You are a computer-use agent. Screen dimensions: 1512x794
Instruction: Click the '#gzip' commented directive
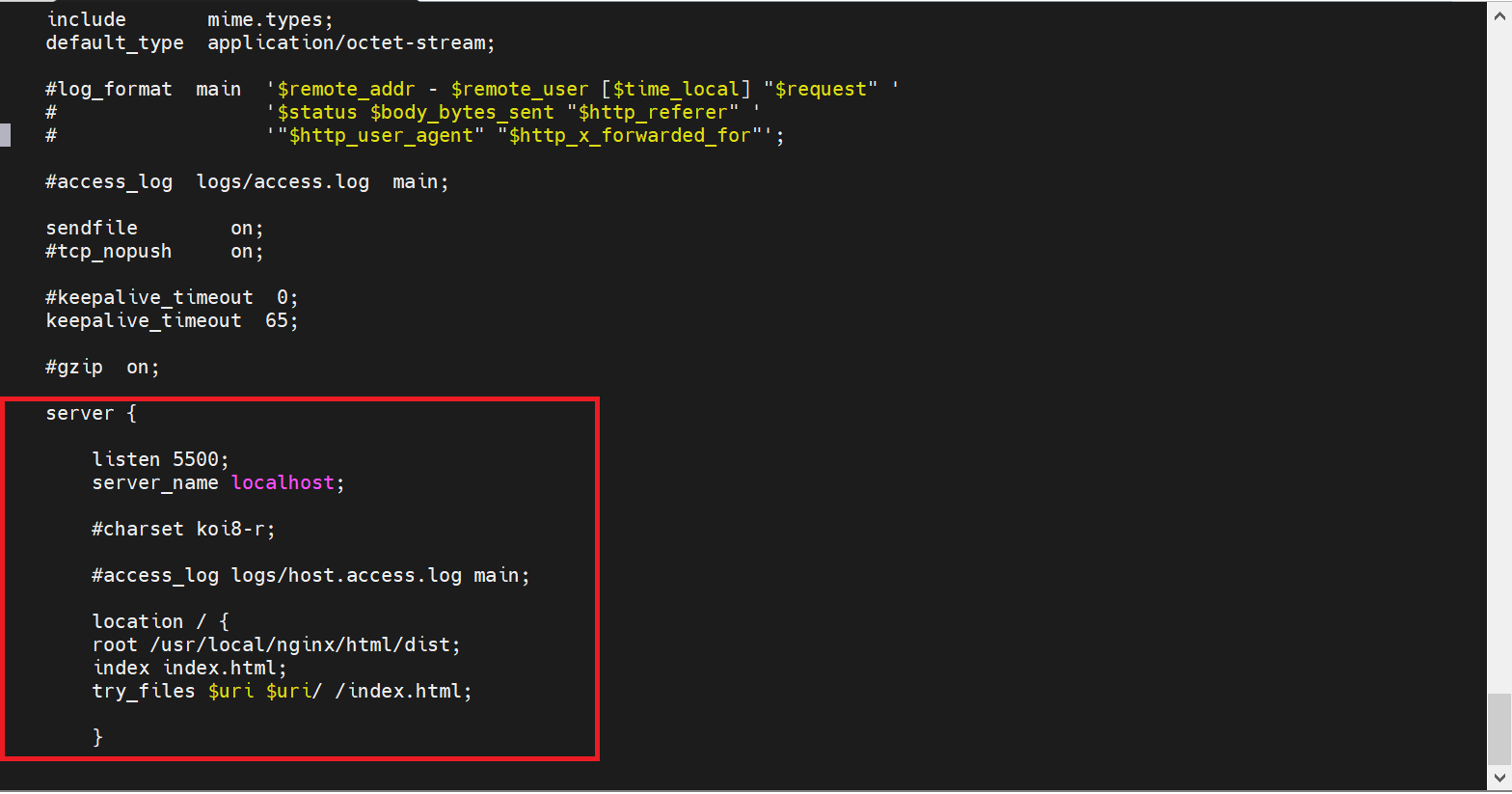74,367
